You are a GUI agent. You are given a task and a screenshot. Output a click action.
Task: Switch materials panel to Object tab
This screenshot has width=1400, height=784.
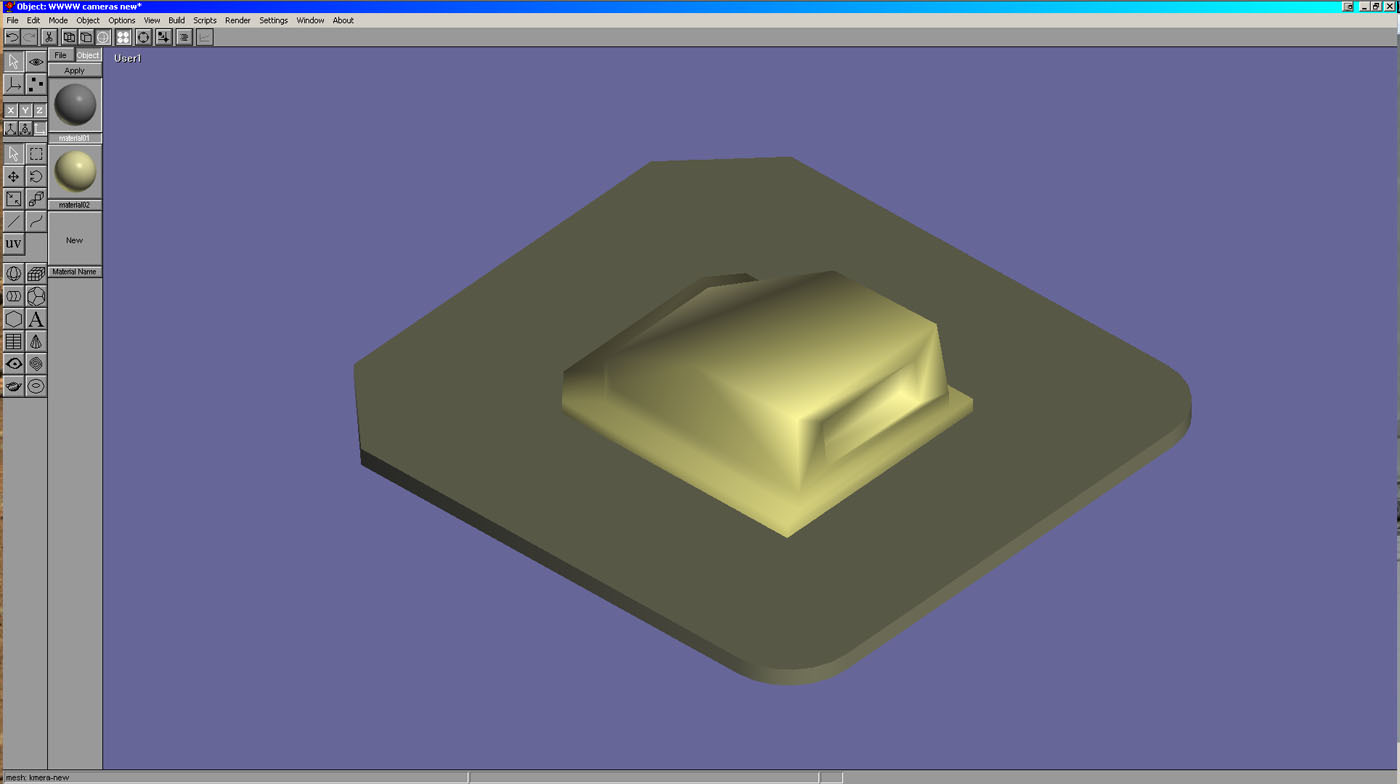point(88,55)
